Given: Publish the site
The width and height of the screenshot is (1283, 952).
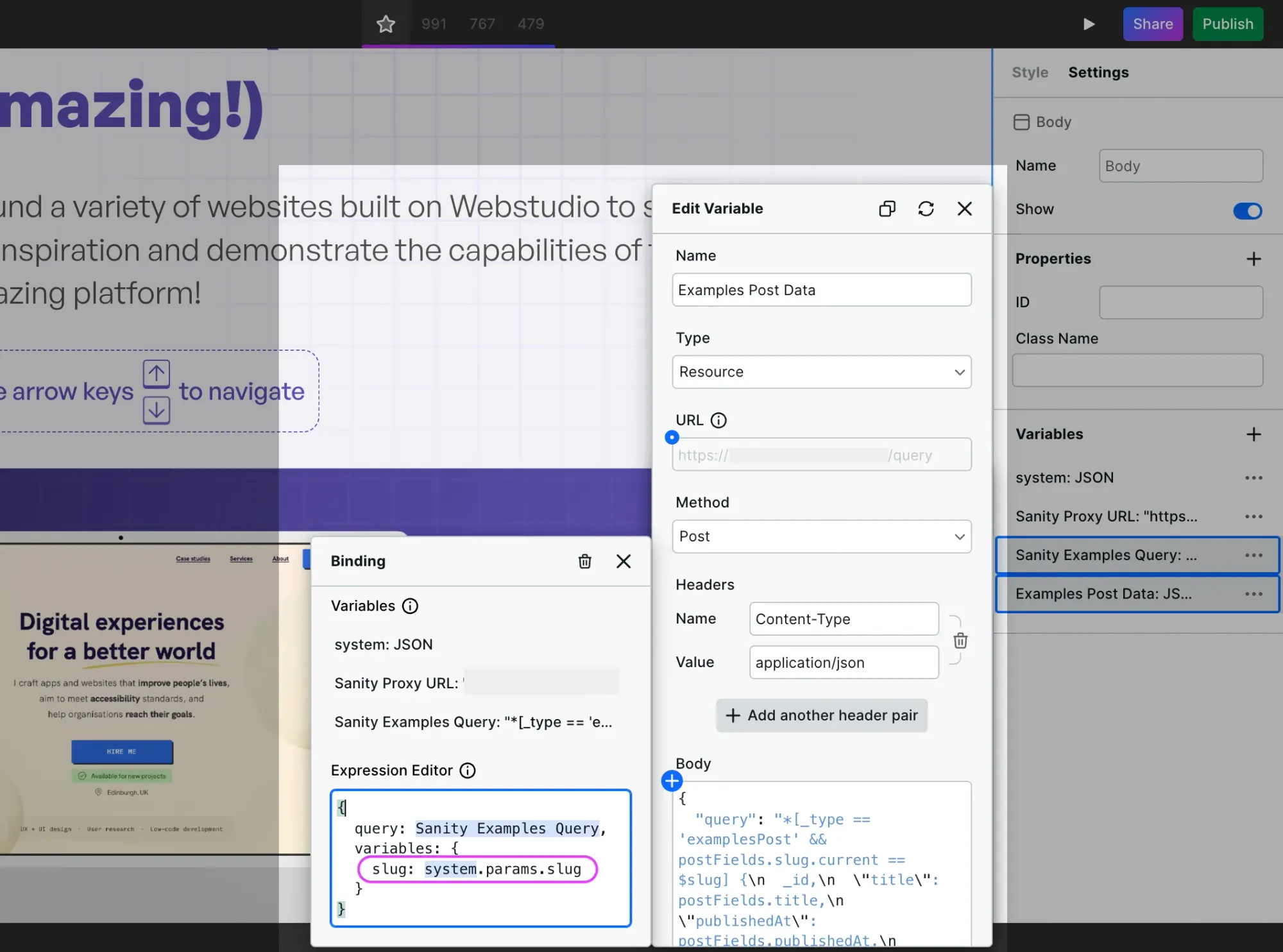Looking at the screenshot, I should coord(1227,24).
